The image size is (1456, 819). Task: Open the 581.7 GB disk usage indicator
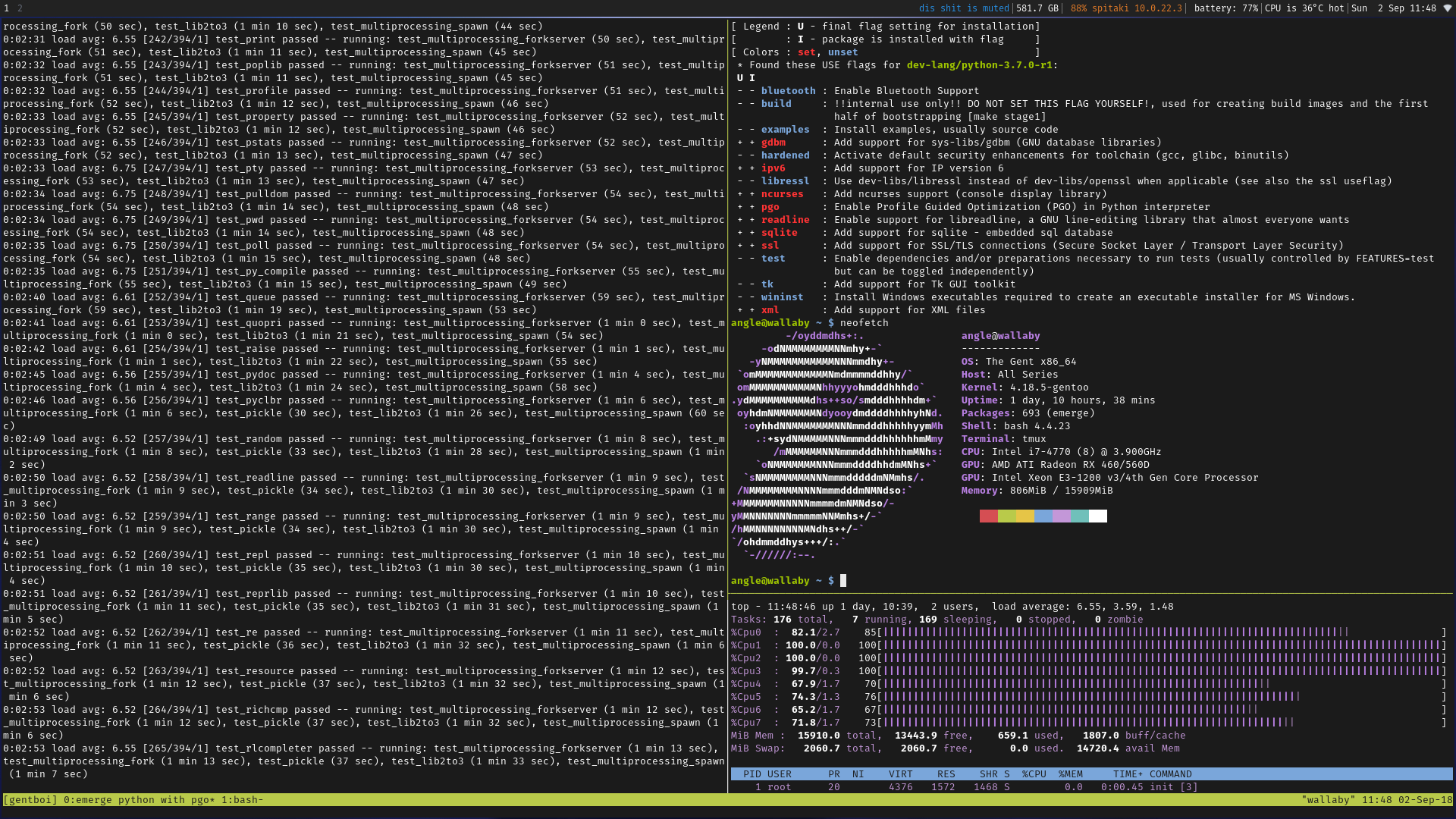1037,8
